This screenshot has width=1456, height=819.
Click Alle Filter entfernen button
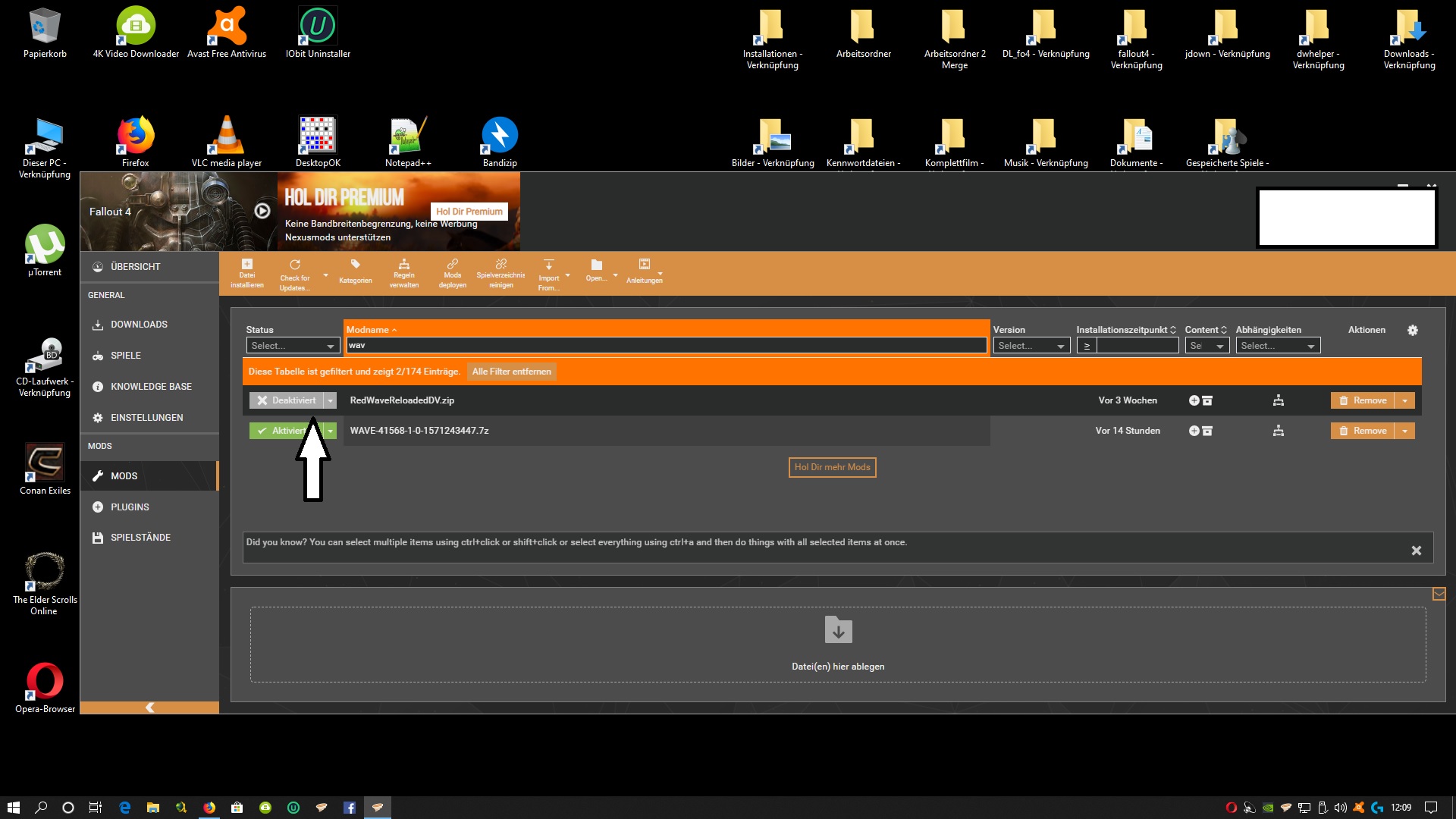(511, 372)
